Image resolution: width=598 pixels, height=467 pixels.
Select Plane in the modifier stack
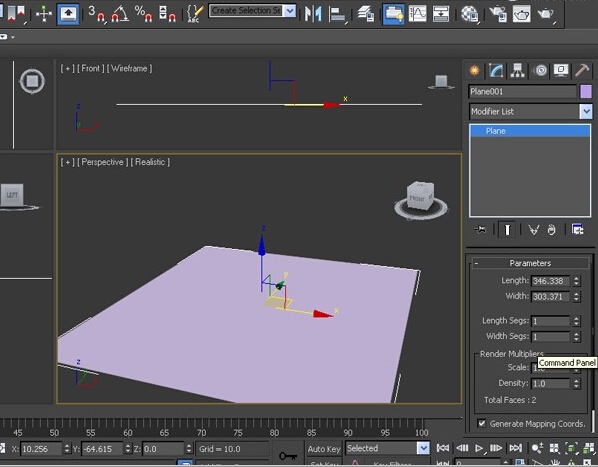tap(530, 131)
